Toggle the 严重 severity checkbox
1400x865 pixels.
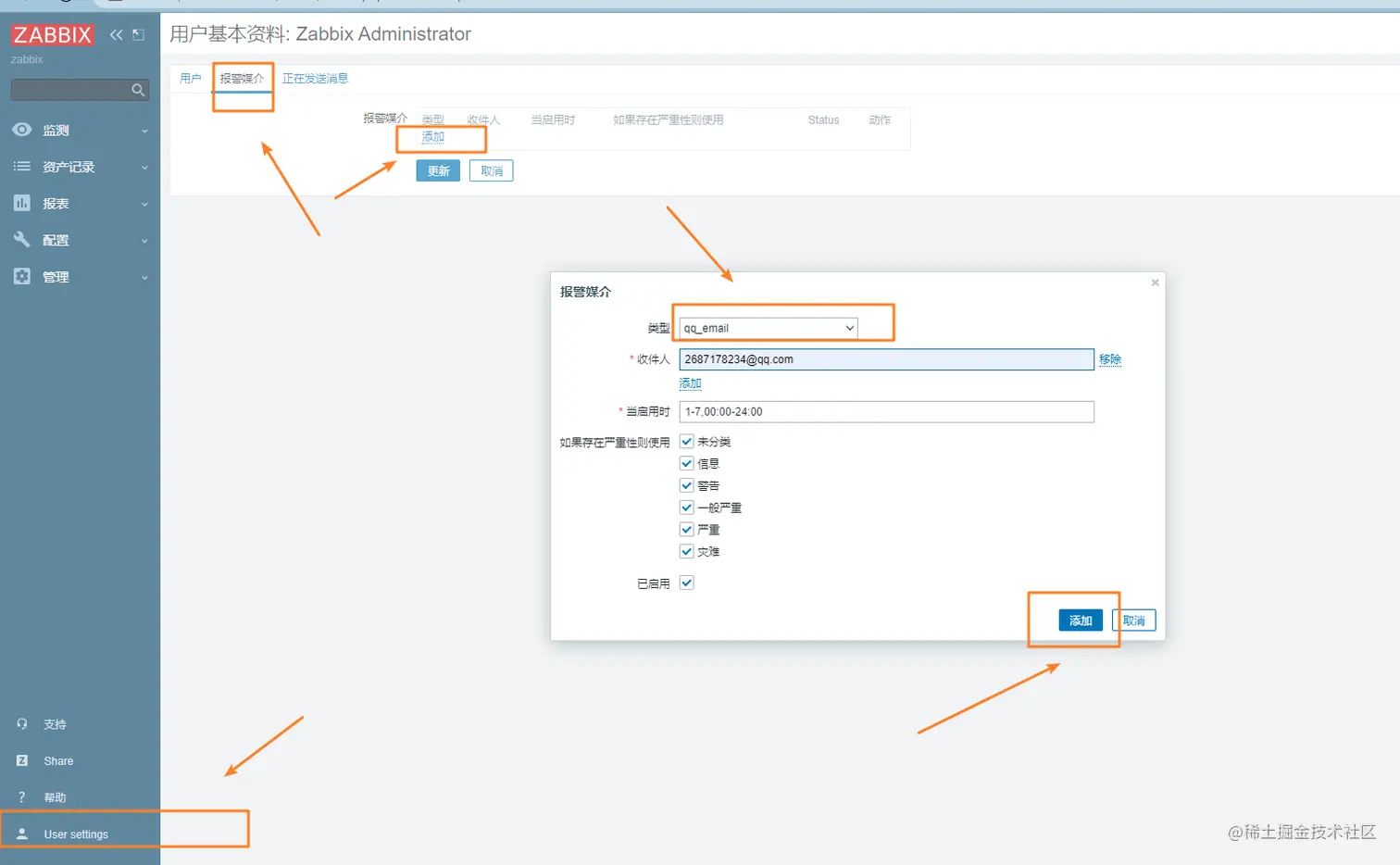coord(687,529)
